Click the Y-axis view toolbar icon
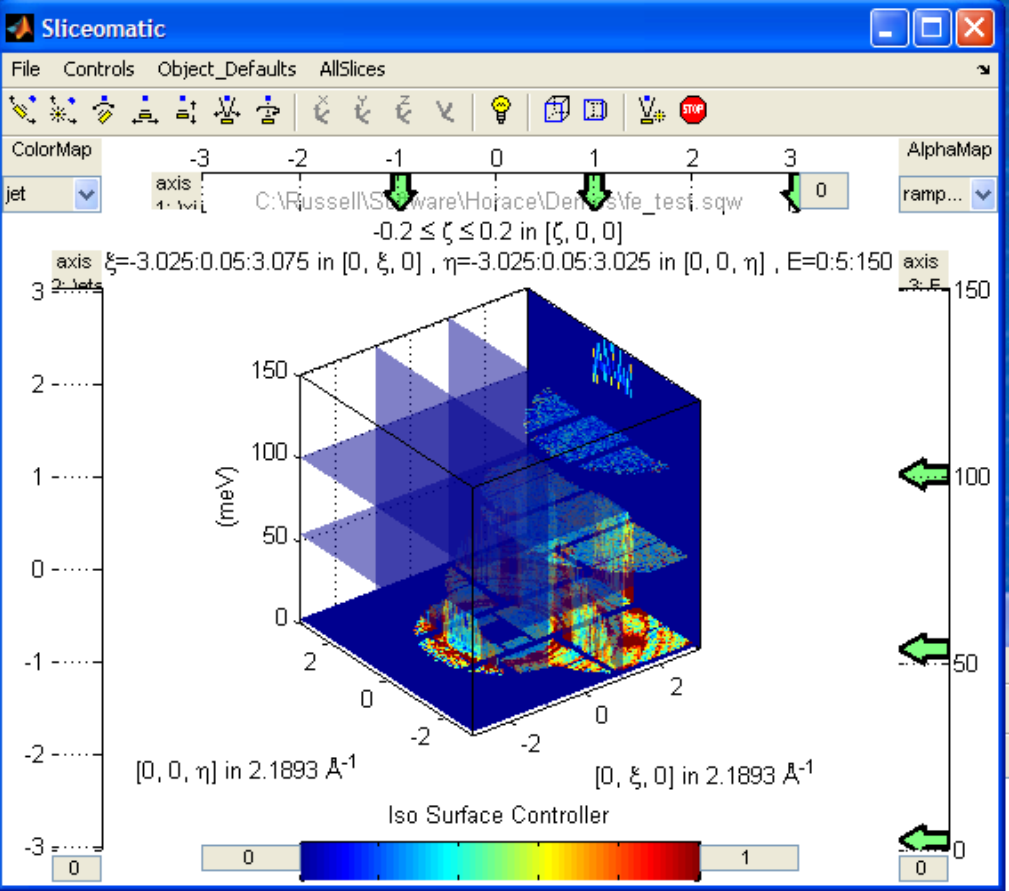 [x=363, y=110]
